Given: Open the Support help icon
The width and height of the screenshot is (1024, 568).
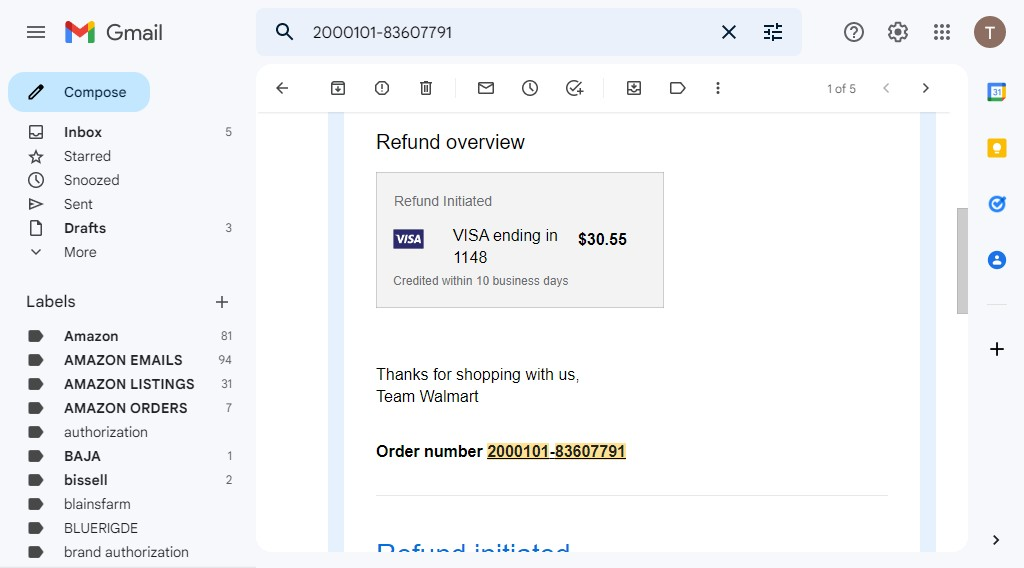Looking at the screenshot, I should tap(854, 32).
